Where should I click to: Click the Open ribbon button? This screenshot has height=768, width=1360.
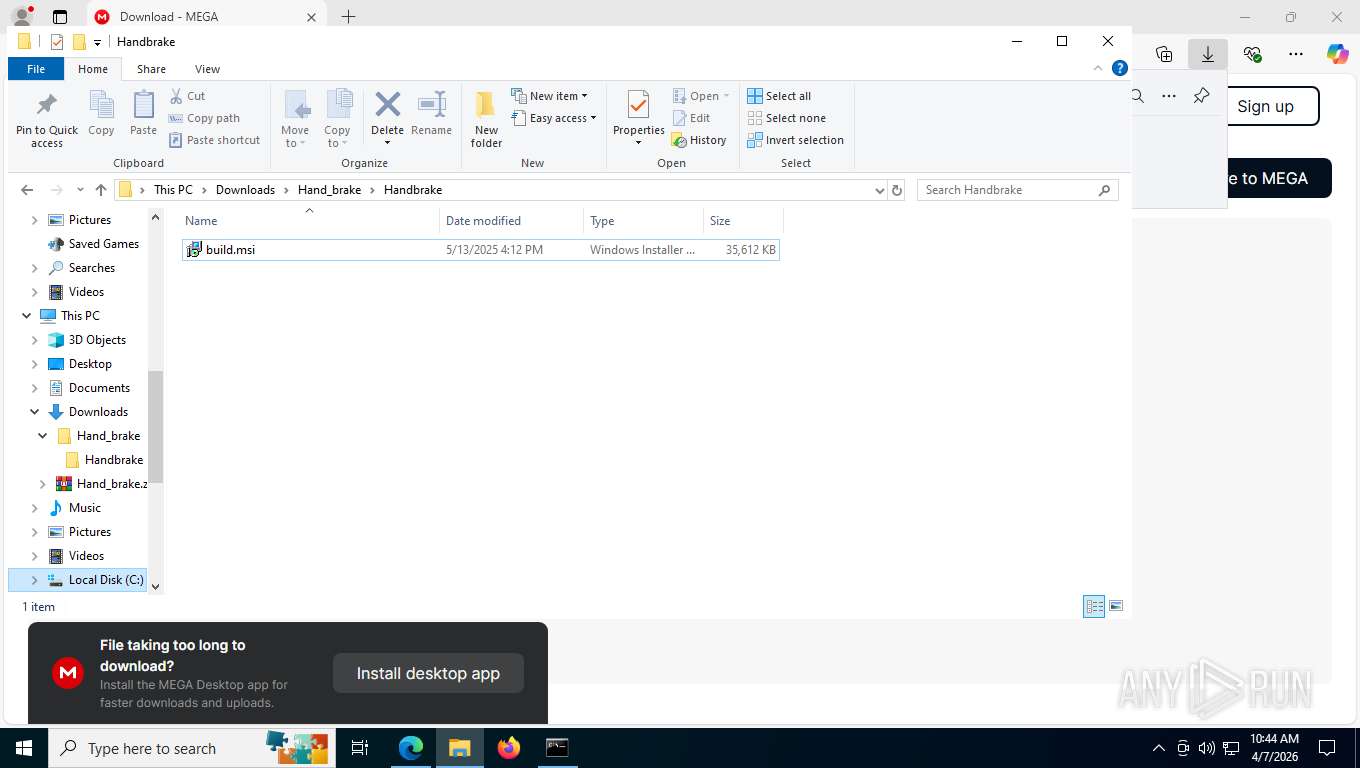[700, 96]
